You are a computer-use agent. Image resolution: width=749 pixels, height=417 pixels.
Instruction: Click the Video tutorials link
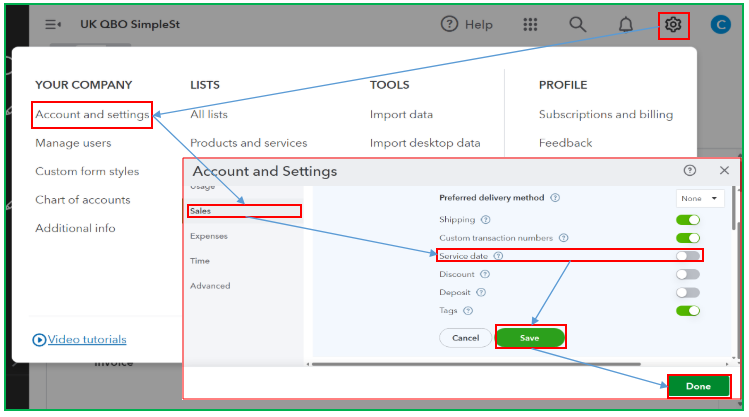(87, 340)
